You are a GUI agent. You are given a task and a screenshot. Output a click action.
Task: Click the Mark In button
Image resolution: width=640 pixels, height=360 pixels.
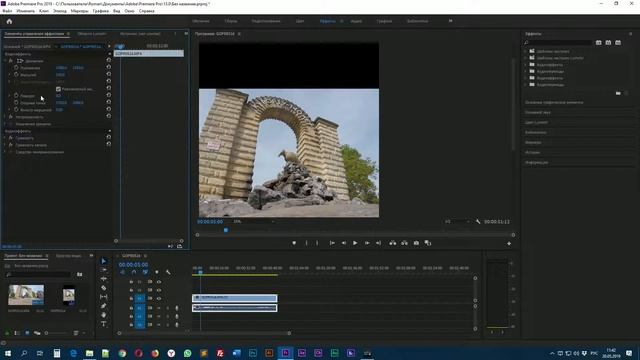(x=306, y=243)
